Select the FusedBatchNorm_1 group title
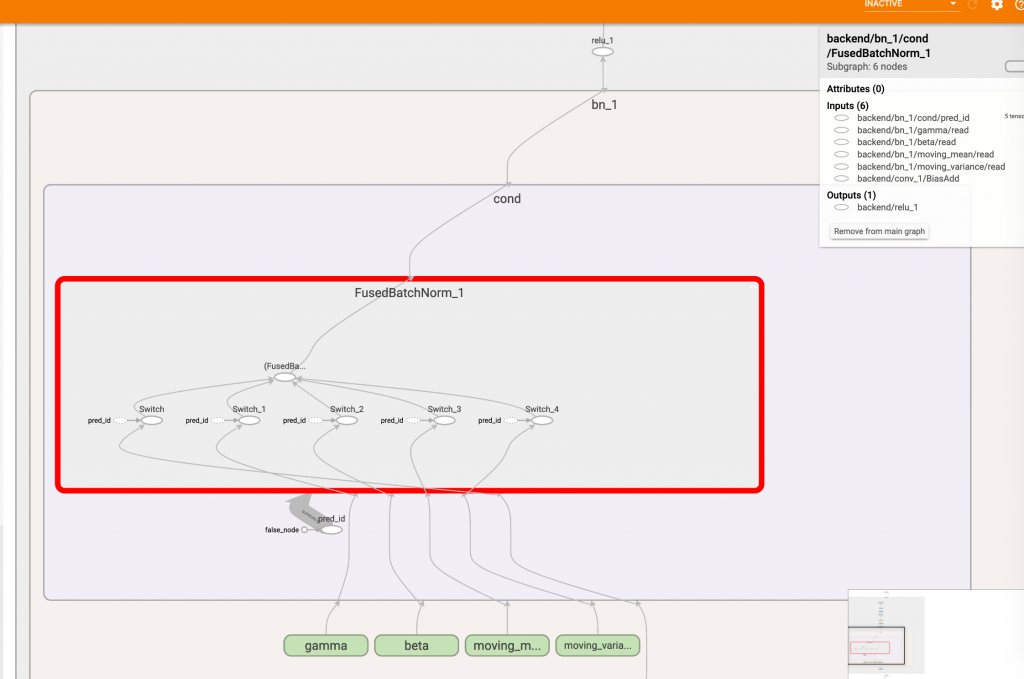The height and width of the screenshot is (679, 1024). [409, 292]
